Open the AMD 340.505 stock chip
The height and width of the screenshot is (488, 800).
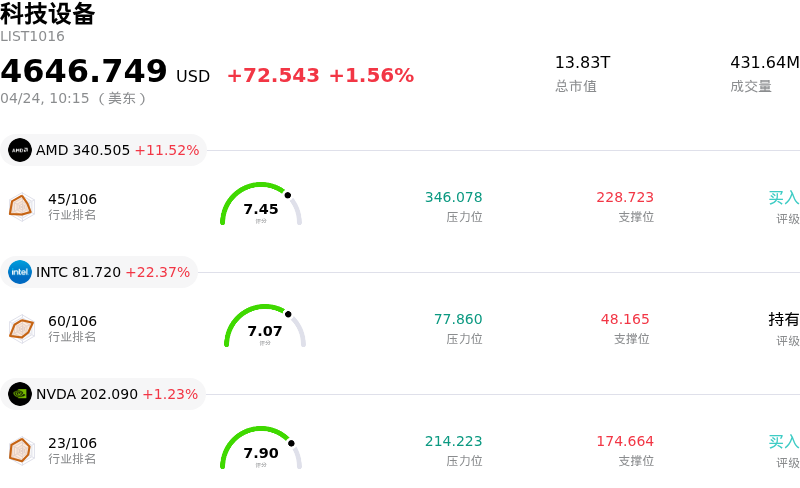(104, 150)
